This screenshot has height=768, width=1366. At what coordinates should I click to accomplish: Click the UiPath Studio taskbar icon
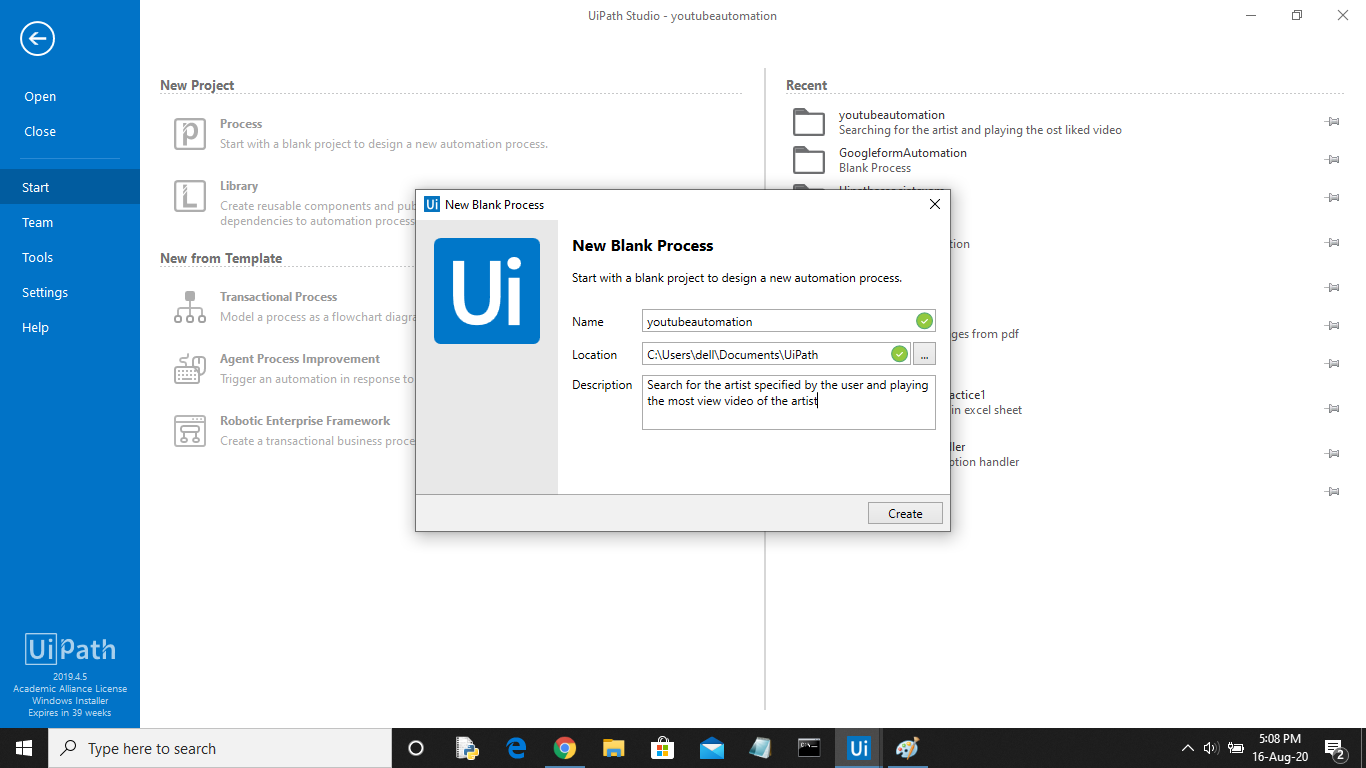click(858, 748)
